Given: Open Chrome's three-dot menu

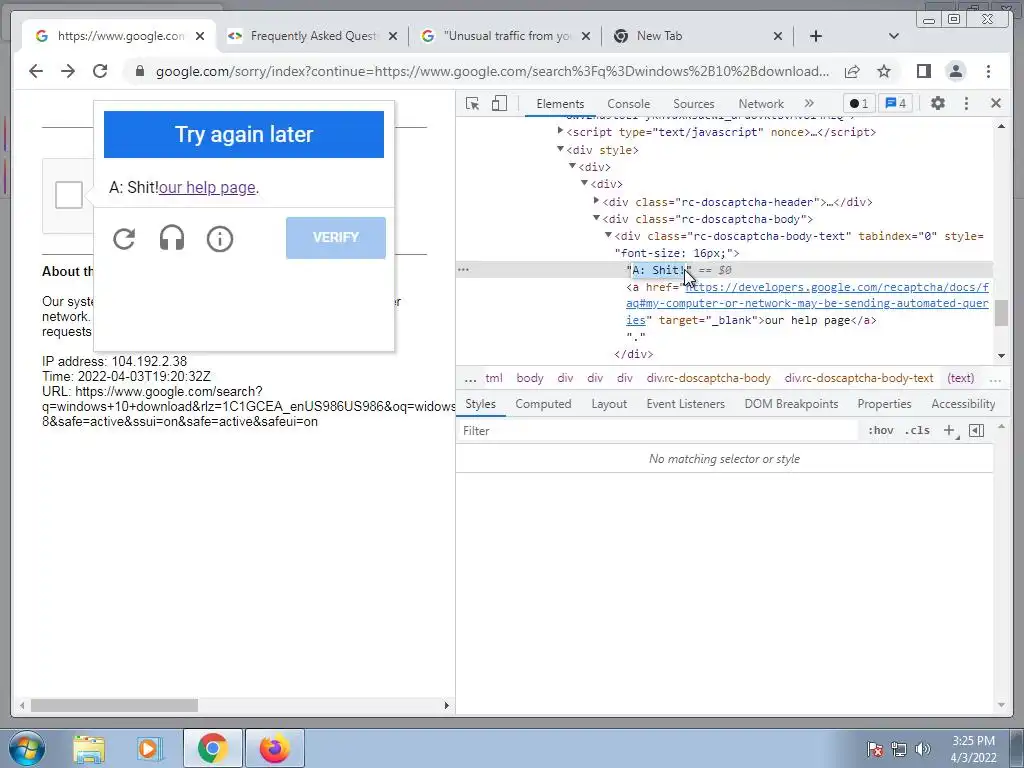Looking at the screenshot, I should 988,71.
